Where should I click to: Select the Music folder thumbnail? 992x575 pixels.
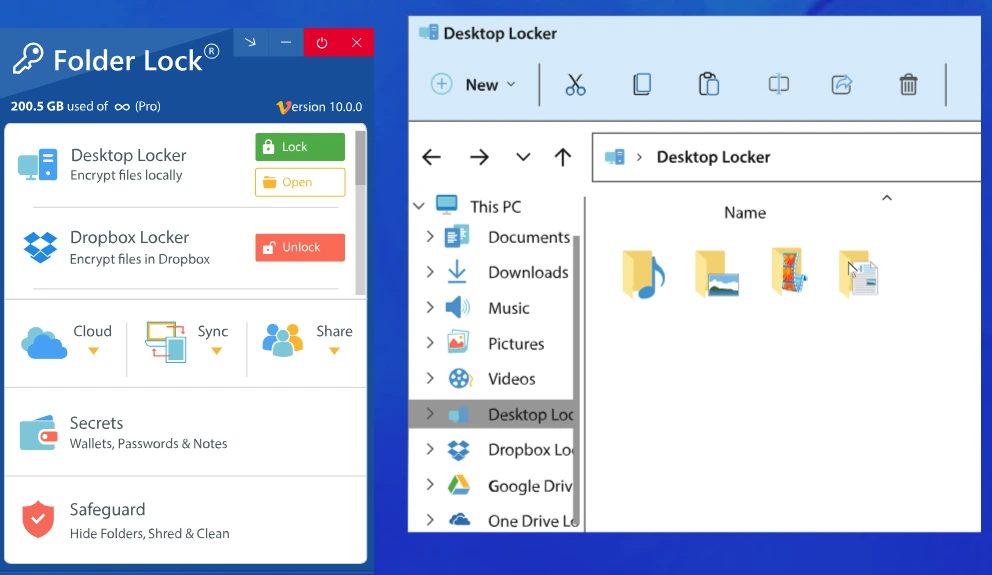[x=643, y=274]
